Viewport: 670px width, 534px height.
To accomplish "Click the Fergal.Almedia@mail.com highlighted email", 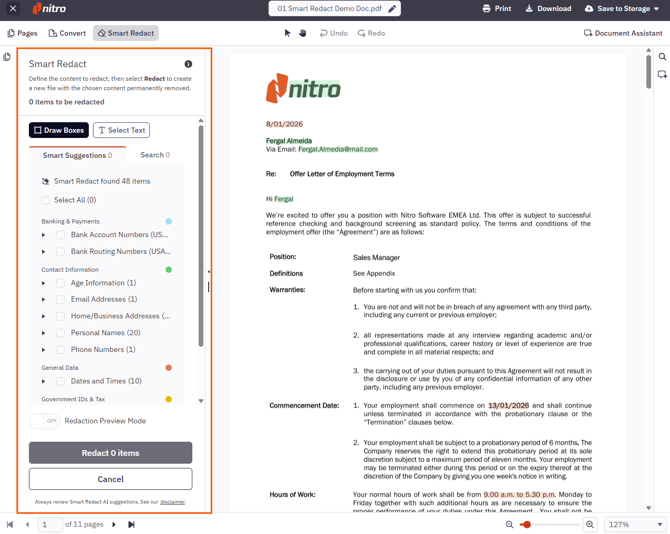I will point(338,149).
